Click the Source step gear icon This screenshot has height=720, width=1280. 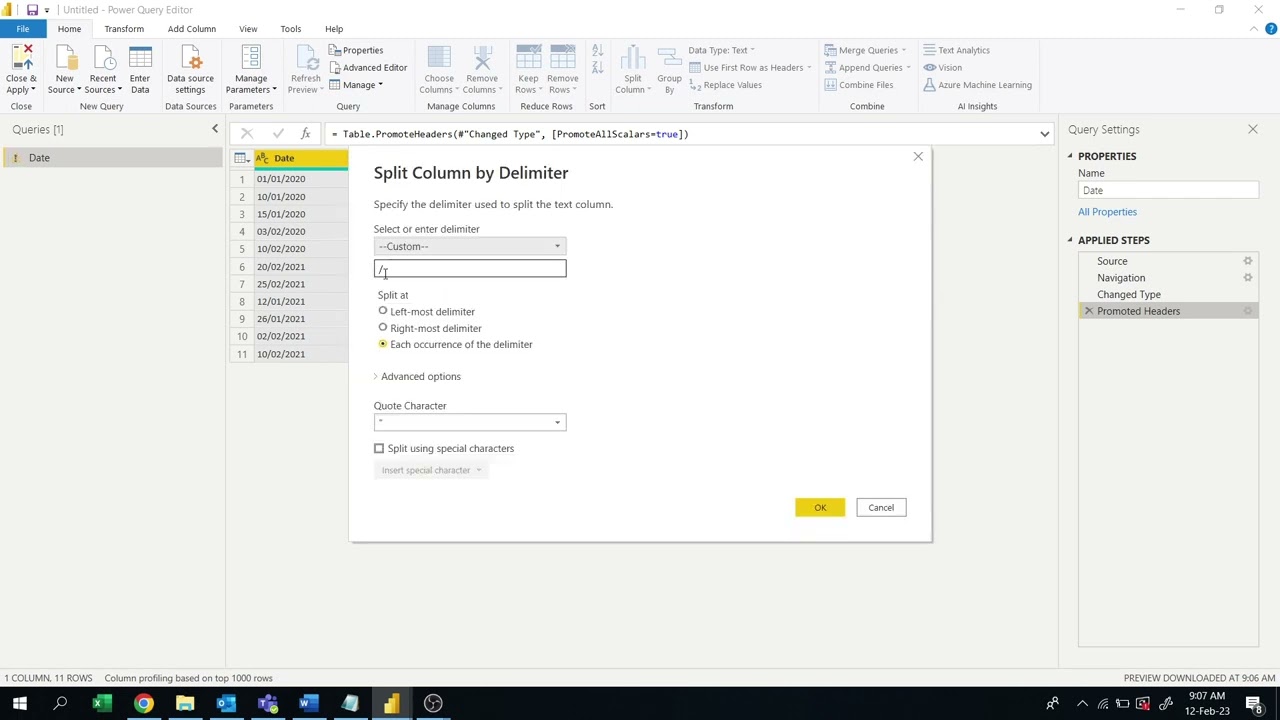point(1247,261)
